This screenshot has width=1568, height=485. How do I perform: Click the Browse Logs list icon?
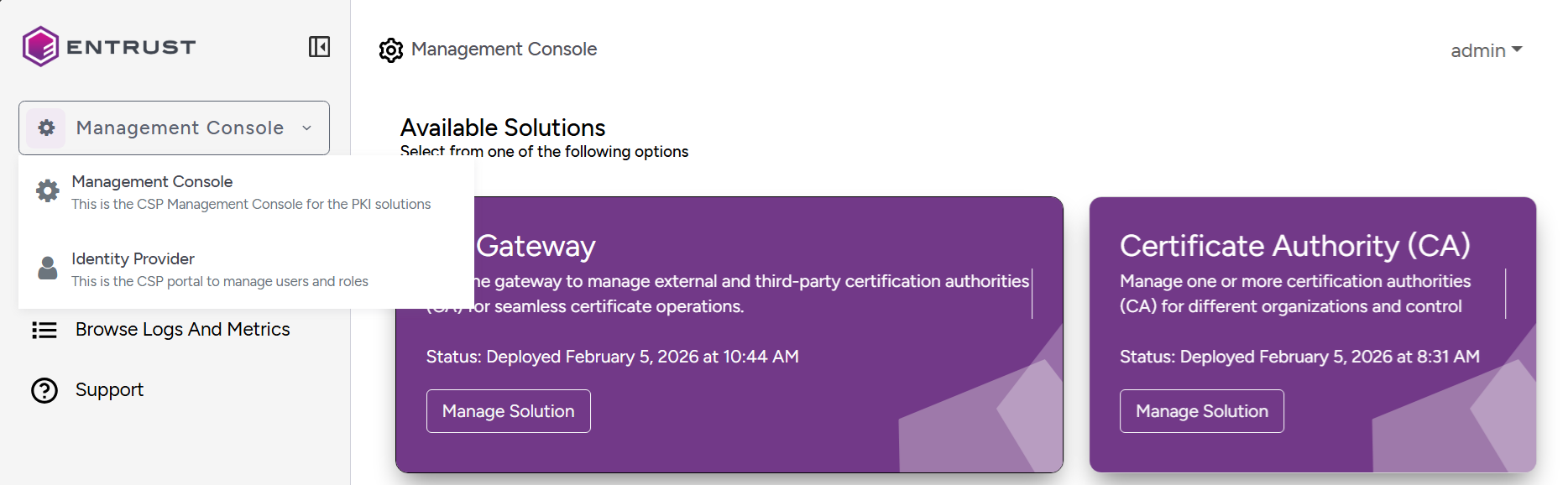pyautogui.click(x=44, y=330)
